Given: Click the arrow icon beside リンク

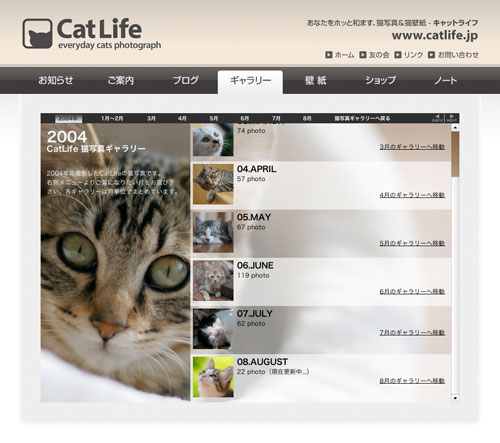Looking at the screenshot, I should [x=398, y=54].
